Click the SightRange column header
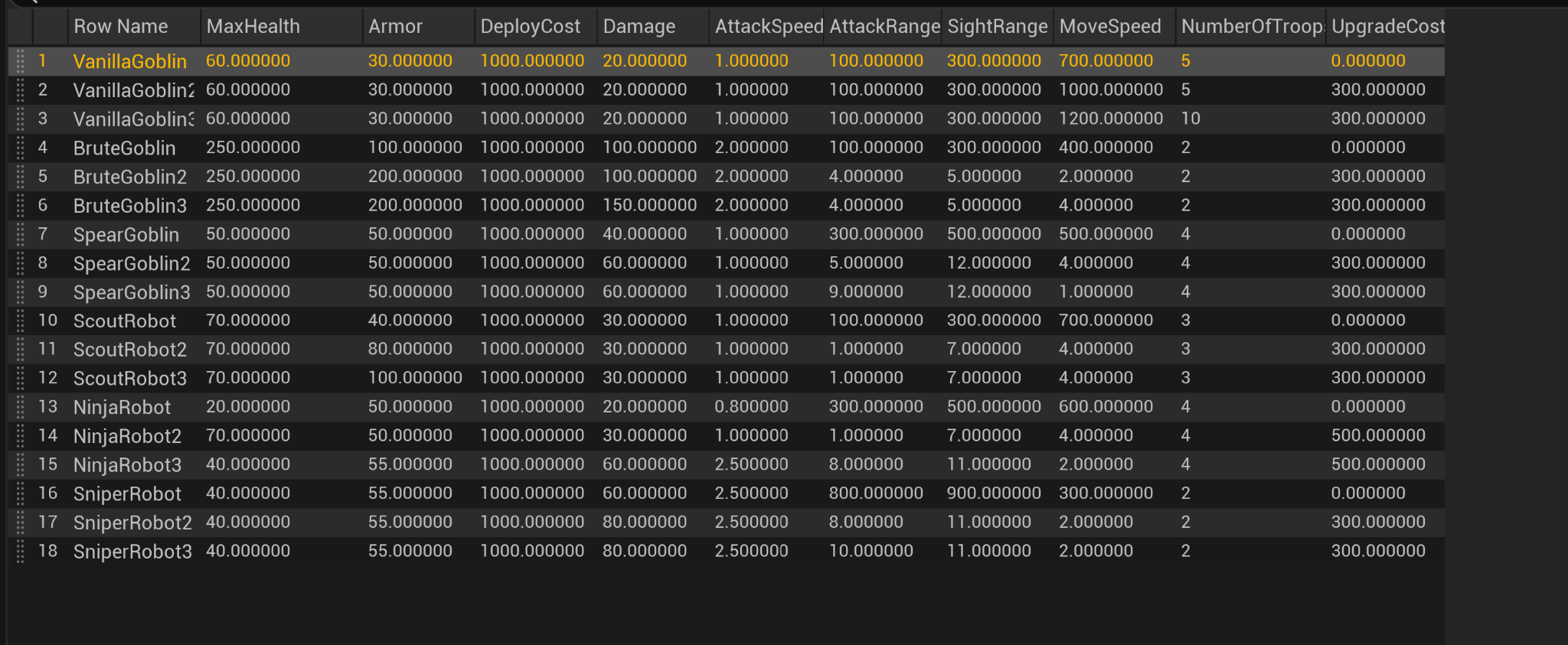 [x=997, y=27]
